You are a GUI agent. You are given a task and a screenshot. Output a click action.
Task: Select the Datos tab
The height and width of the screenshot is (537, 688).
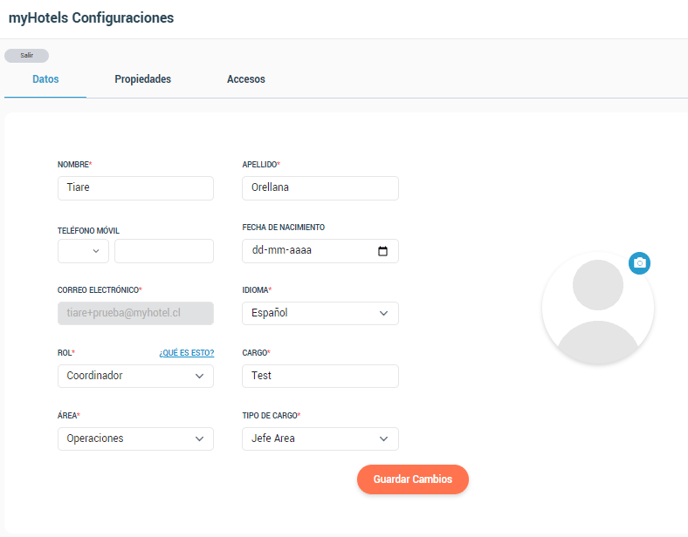tap(46, 79)
